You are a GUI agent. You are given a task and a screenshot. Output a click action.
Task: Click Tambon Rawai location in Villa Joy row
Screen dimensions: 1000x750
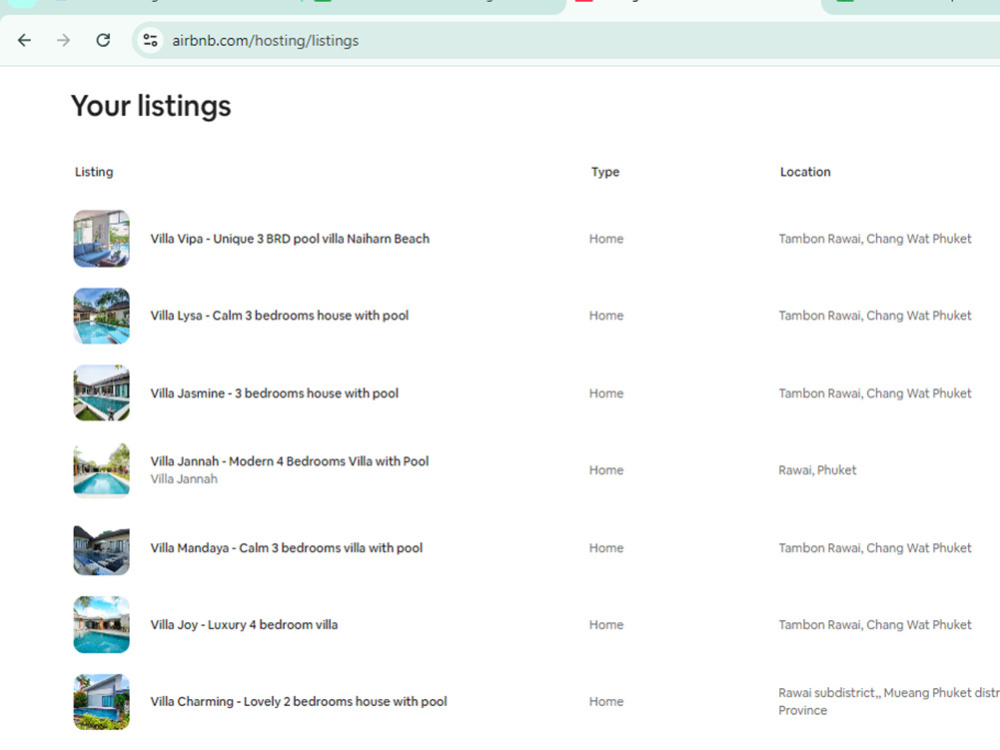coord(875,625)
